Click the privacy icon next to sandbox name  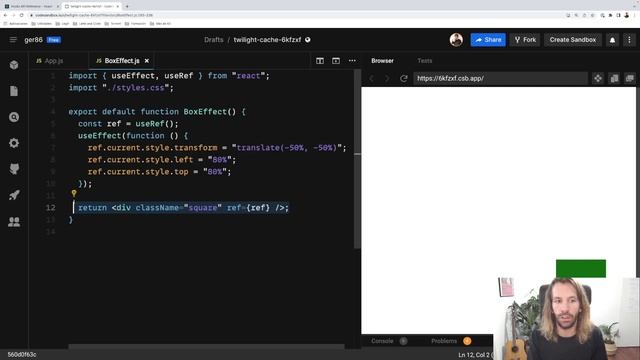pos(308,40)
